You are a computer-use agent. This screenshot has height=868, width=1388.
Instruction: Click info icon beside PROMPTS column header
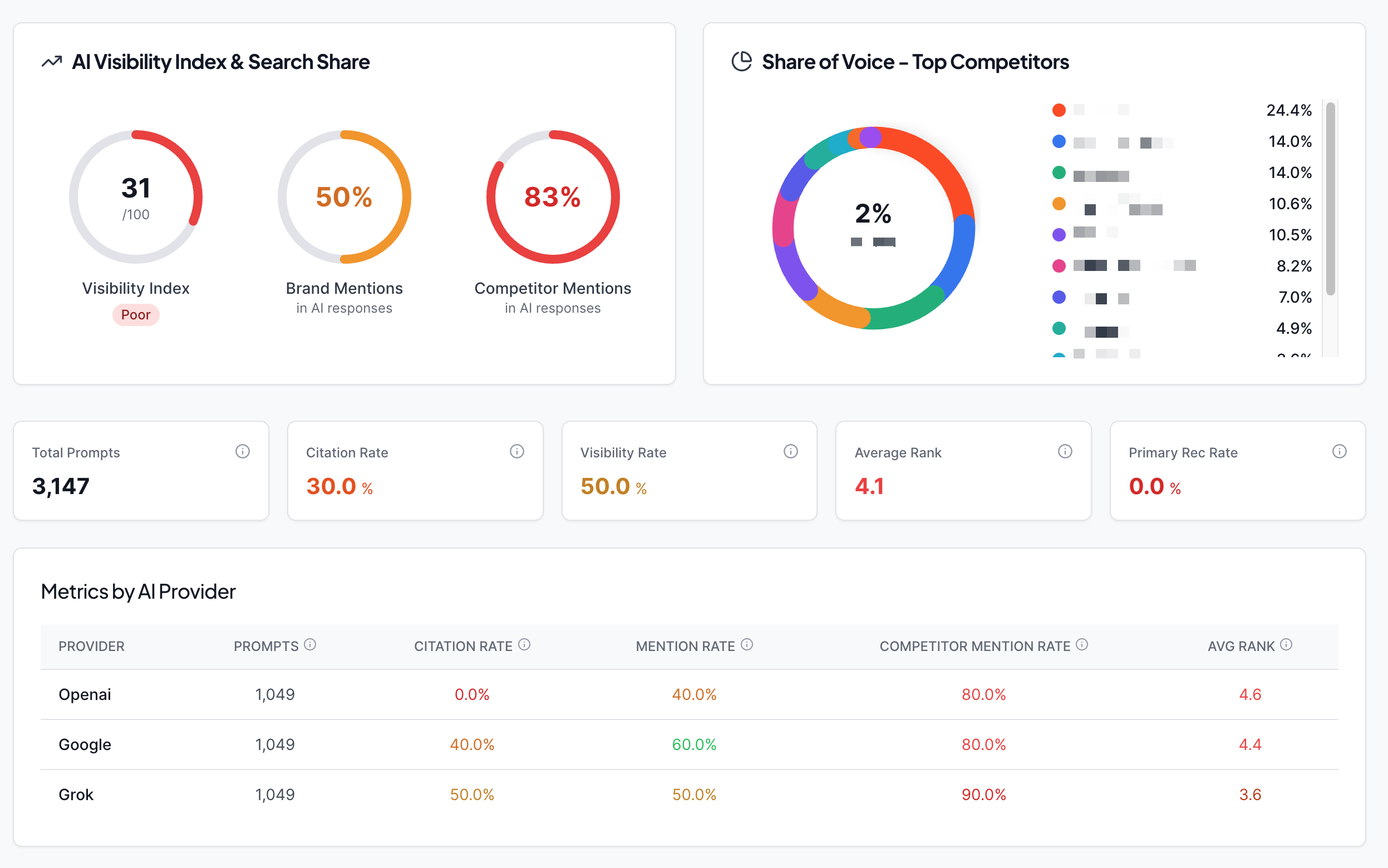click(x=310, y=645)
